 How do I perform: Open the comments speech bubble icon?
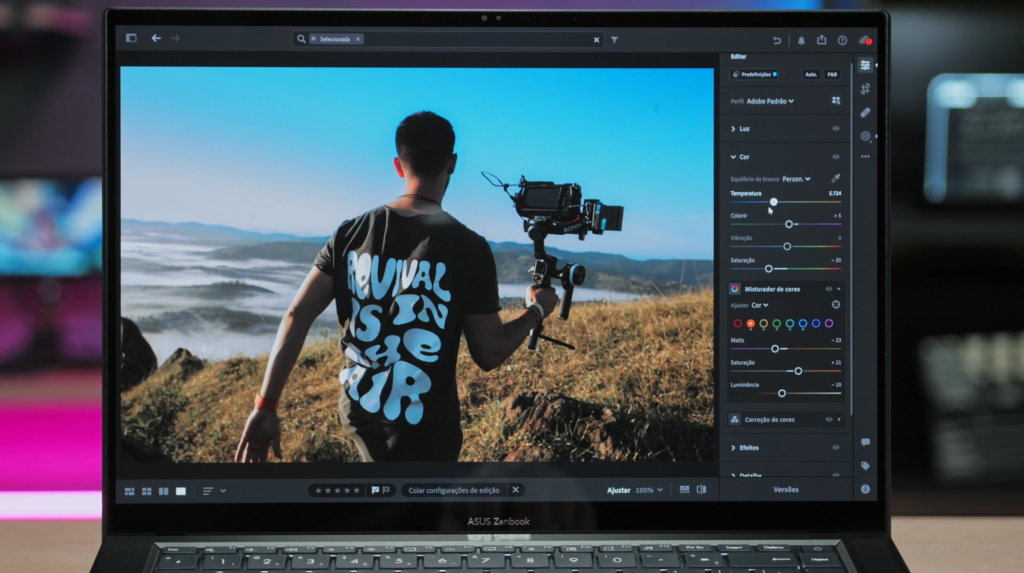[x=865, y=442]
